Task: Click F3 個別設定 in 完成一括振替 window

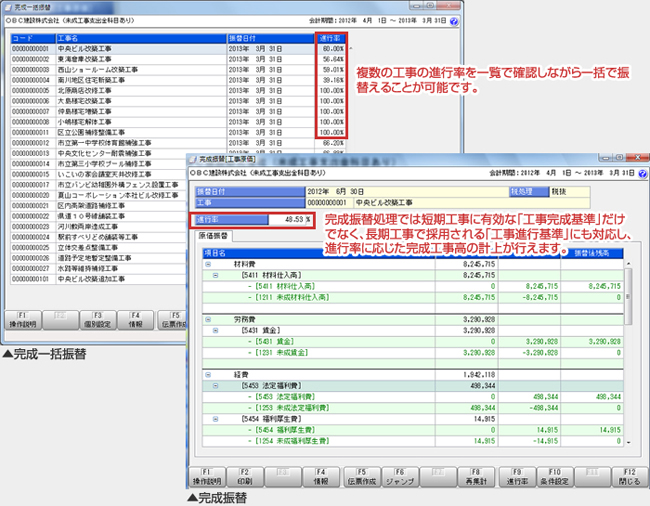Action: click(x=98, y=319)
